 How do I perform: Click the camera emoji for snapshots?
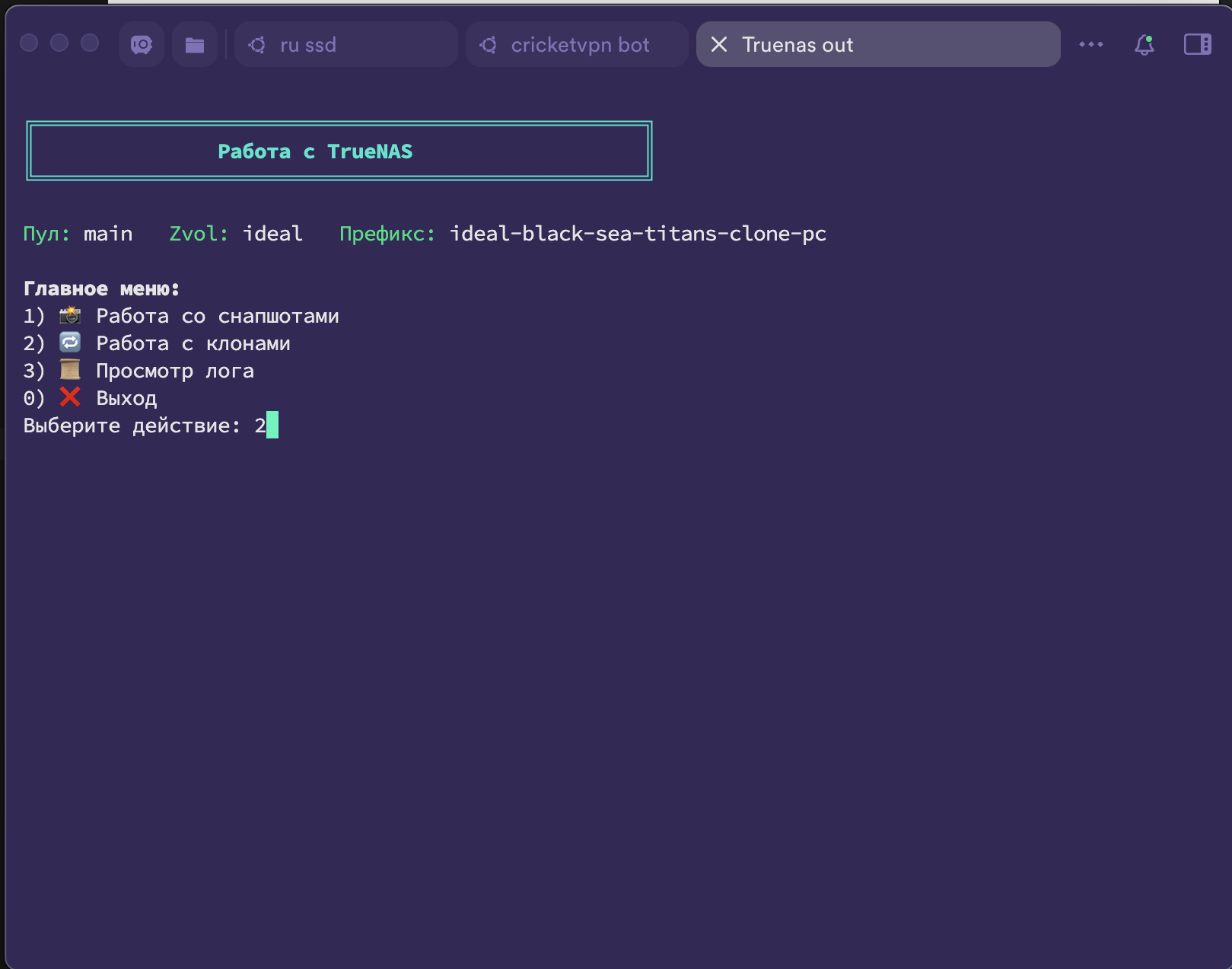tap(70, 315)
